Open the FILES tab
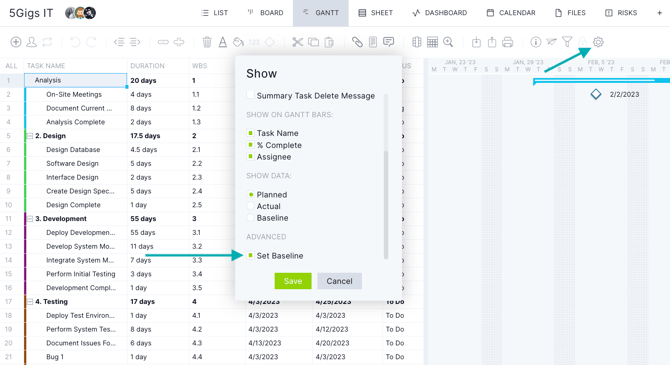670x365 pixels. coord(570,13)
